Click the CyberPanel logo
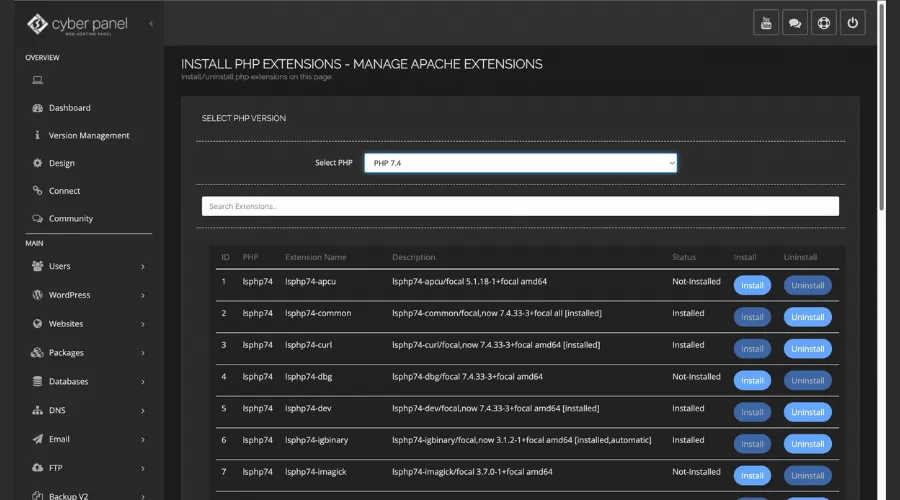Image resolution: width=900 pixels, height=500 pixels. [x=77, y=24]
